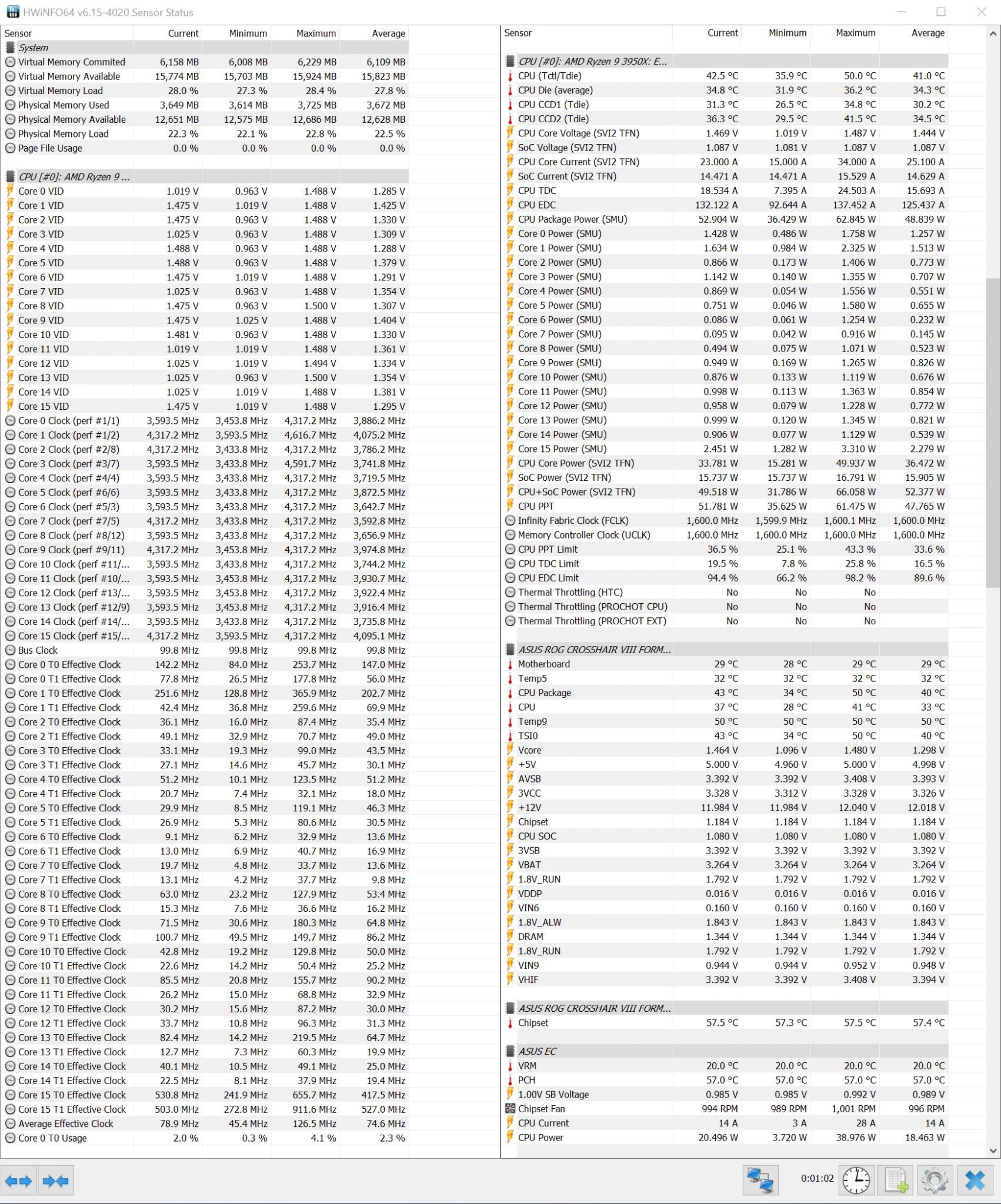The height and width of the screenshot is (1204, 1001).
Task: Close sensors with the blue X icon
Action: pyautogui.click(x=975, y=1180)
